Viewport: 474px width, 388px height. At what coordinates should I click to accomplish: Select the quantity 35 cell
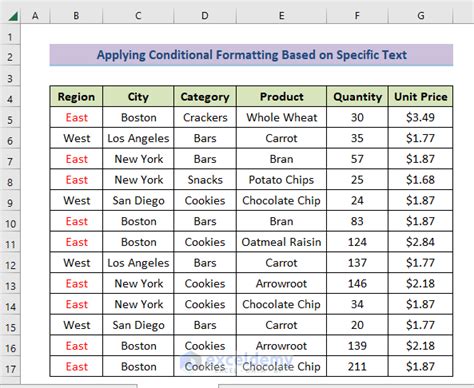[x=357, y=138]
